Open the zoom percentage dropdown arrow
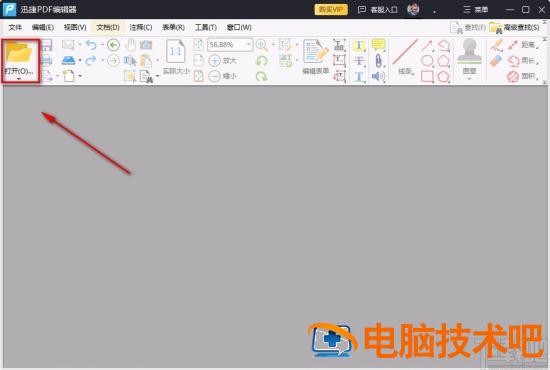Viewport: 550px width, 370px height. (x=248, y=45)
